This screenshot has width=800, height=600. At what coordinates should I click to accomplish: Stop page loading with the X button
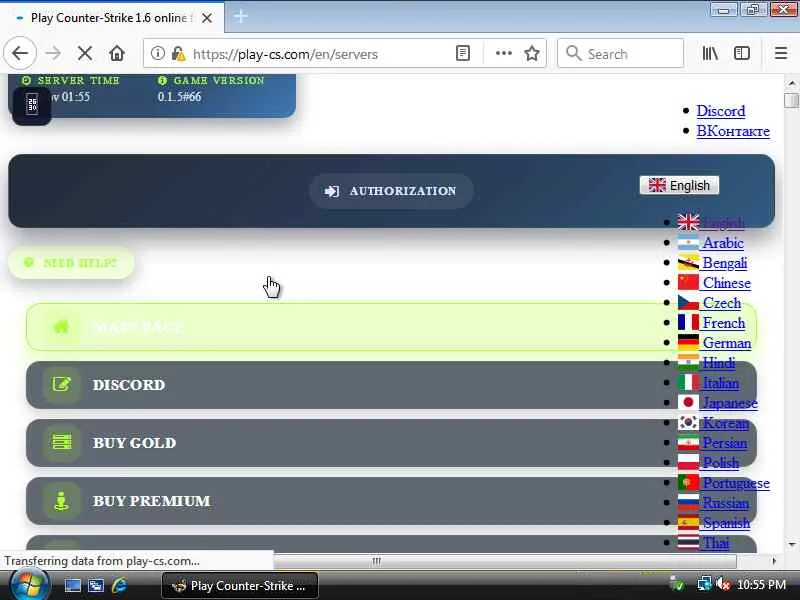[x=85, y=53]
